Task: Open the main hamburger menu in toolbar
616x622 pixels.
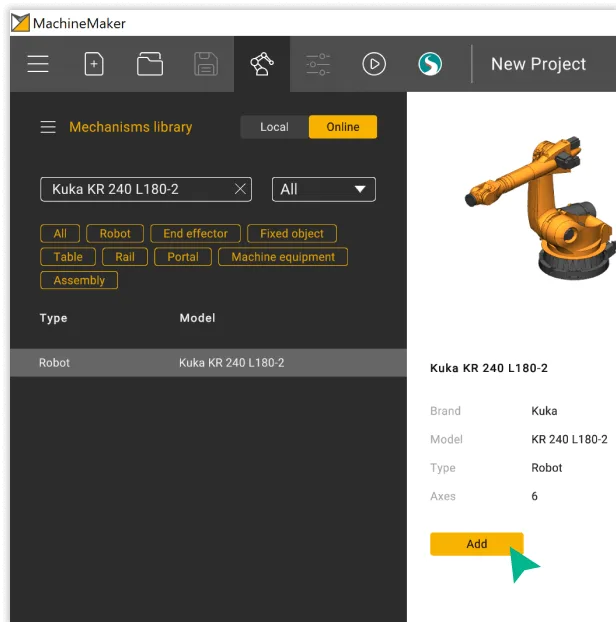Action: click(38, 64)
